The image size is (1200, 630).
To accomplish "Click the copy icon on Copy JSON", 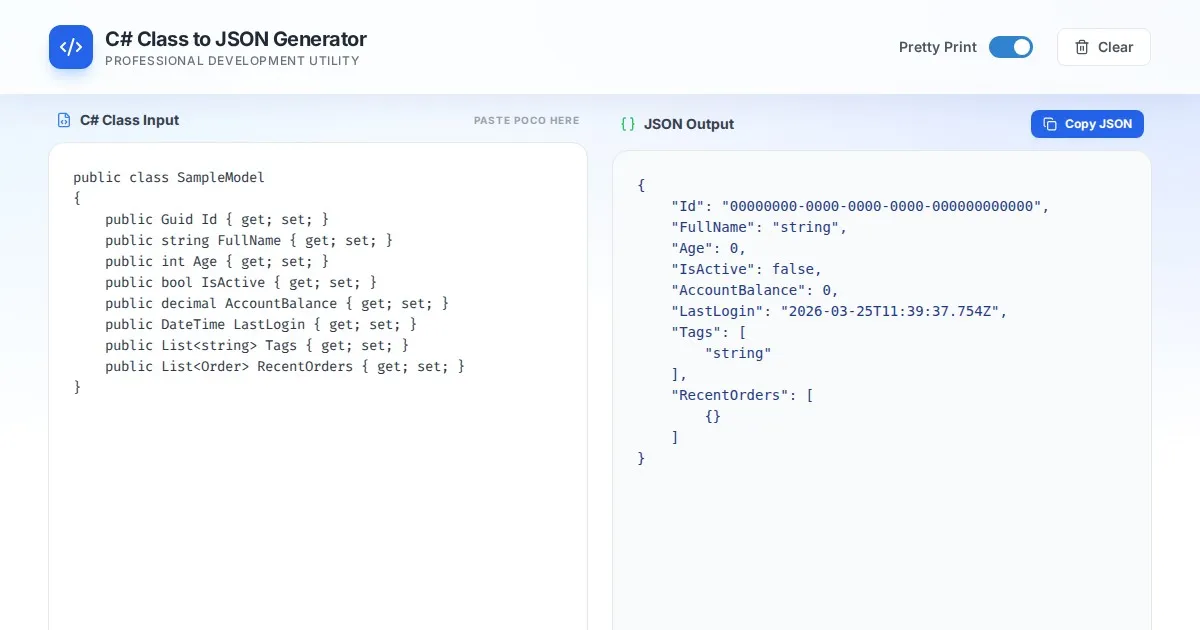I will pos(1050,124).
